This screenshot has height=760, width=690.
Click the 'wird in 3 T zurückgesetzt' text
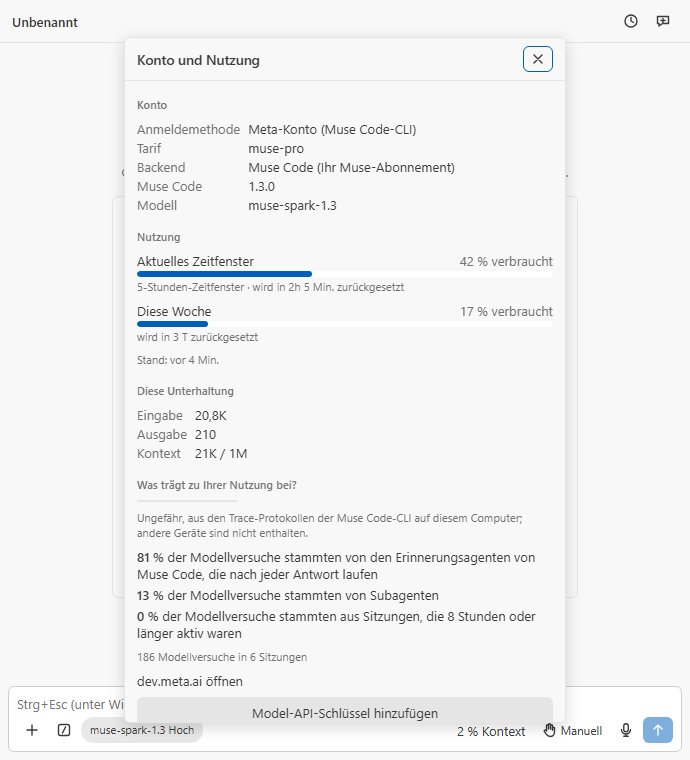(197, 337)
